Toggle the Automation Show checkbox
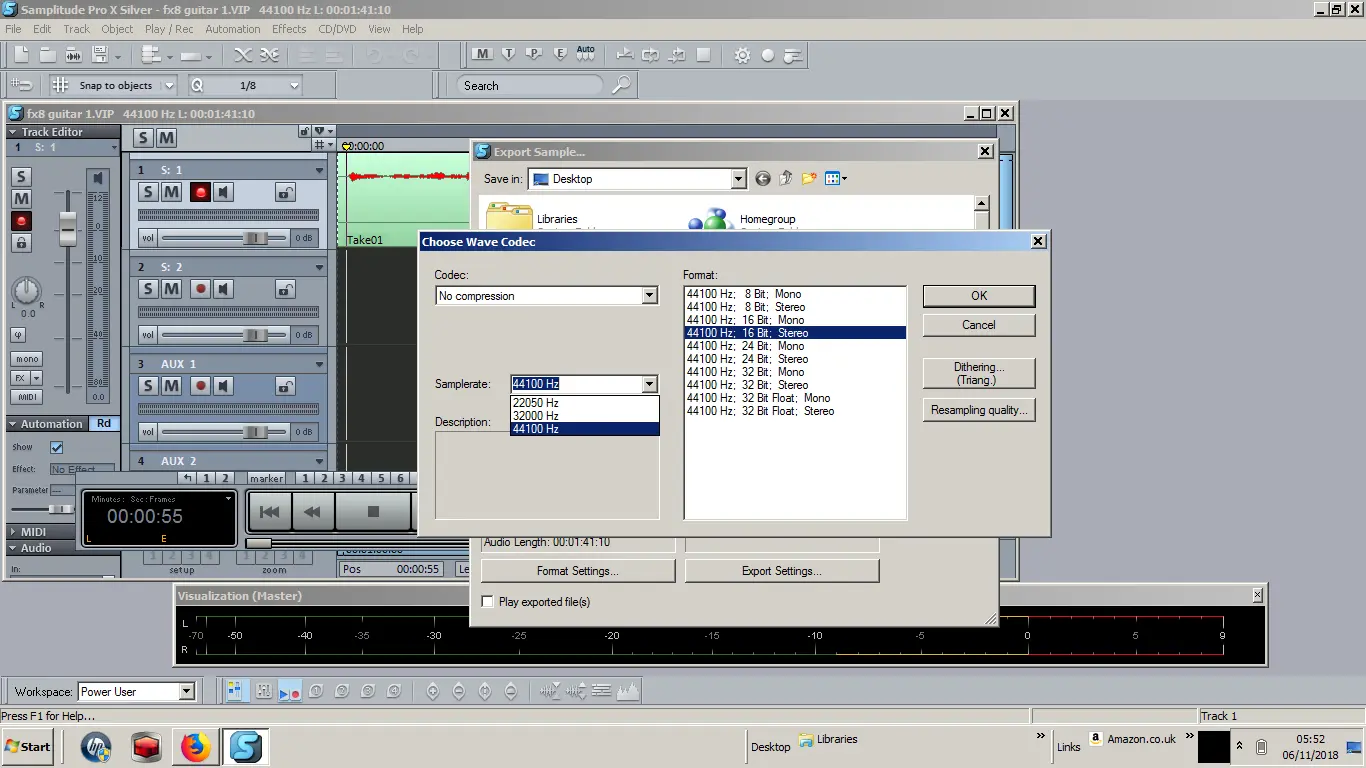Screen dimensions: 1366x768 point(57,448)
